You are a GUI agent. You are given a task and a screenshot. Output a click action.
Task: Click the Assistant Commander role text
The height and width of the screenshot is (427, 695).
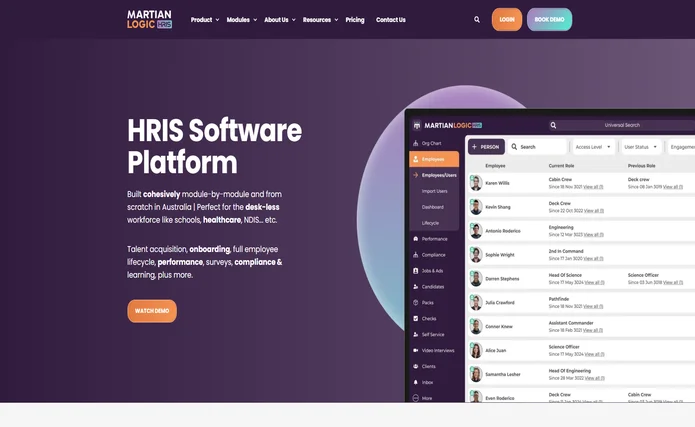click(571, 323)
